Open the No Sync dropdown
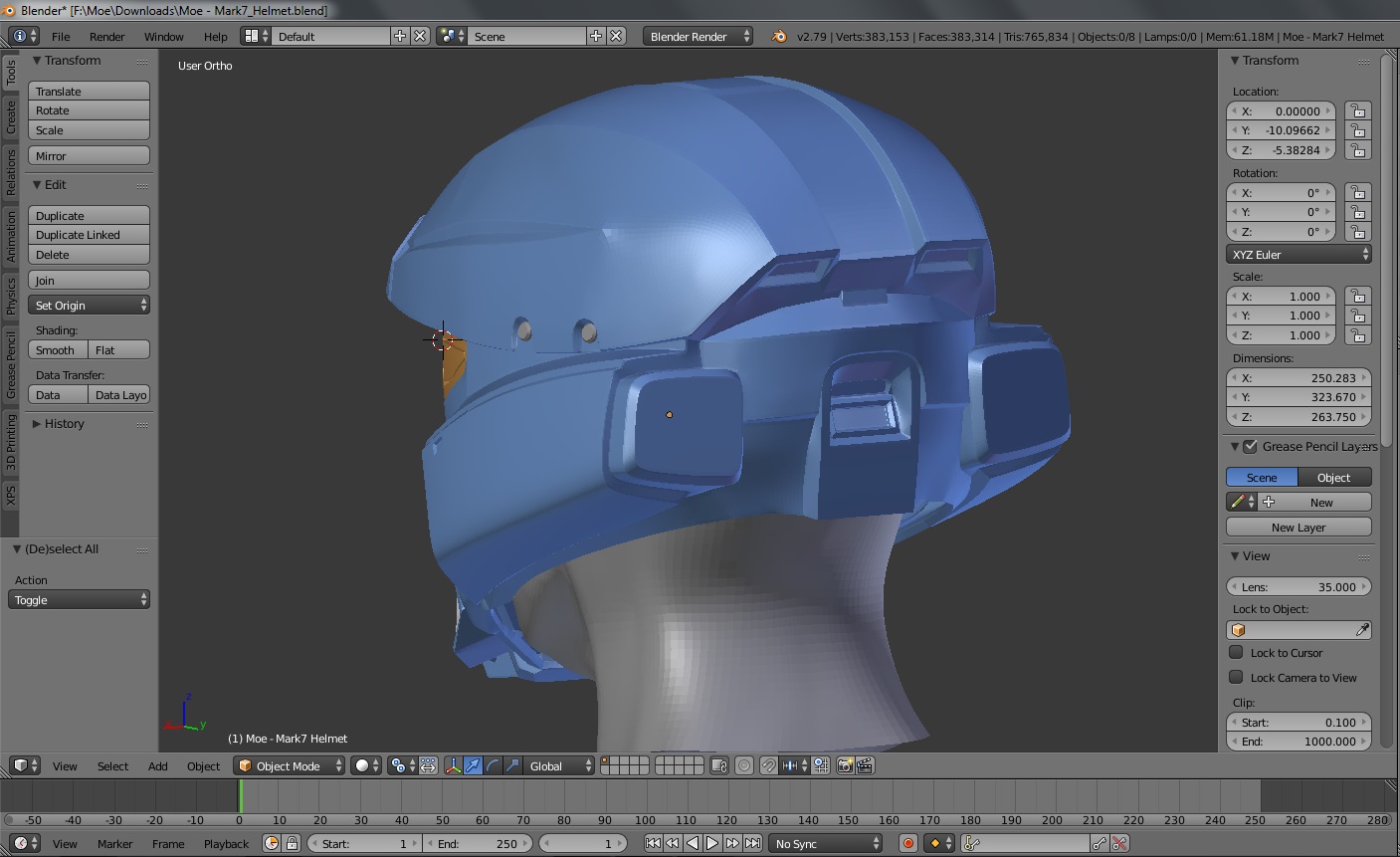The image size is (1400, 857). 826,843
